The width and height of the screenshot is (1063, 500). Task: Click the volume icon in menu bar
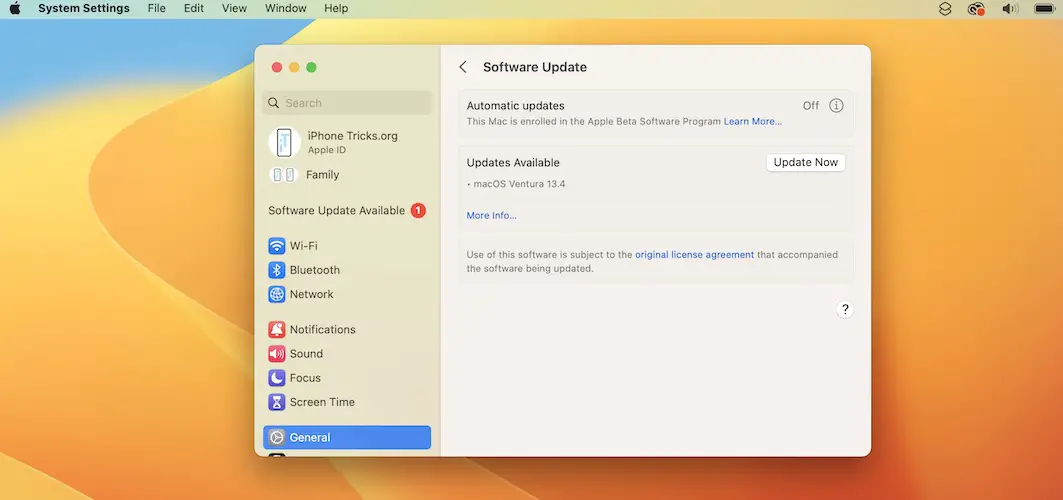coord(1009,9)
